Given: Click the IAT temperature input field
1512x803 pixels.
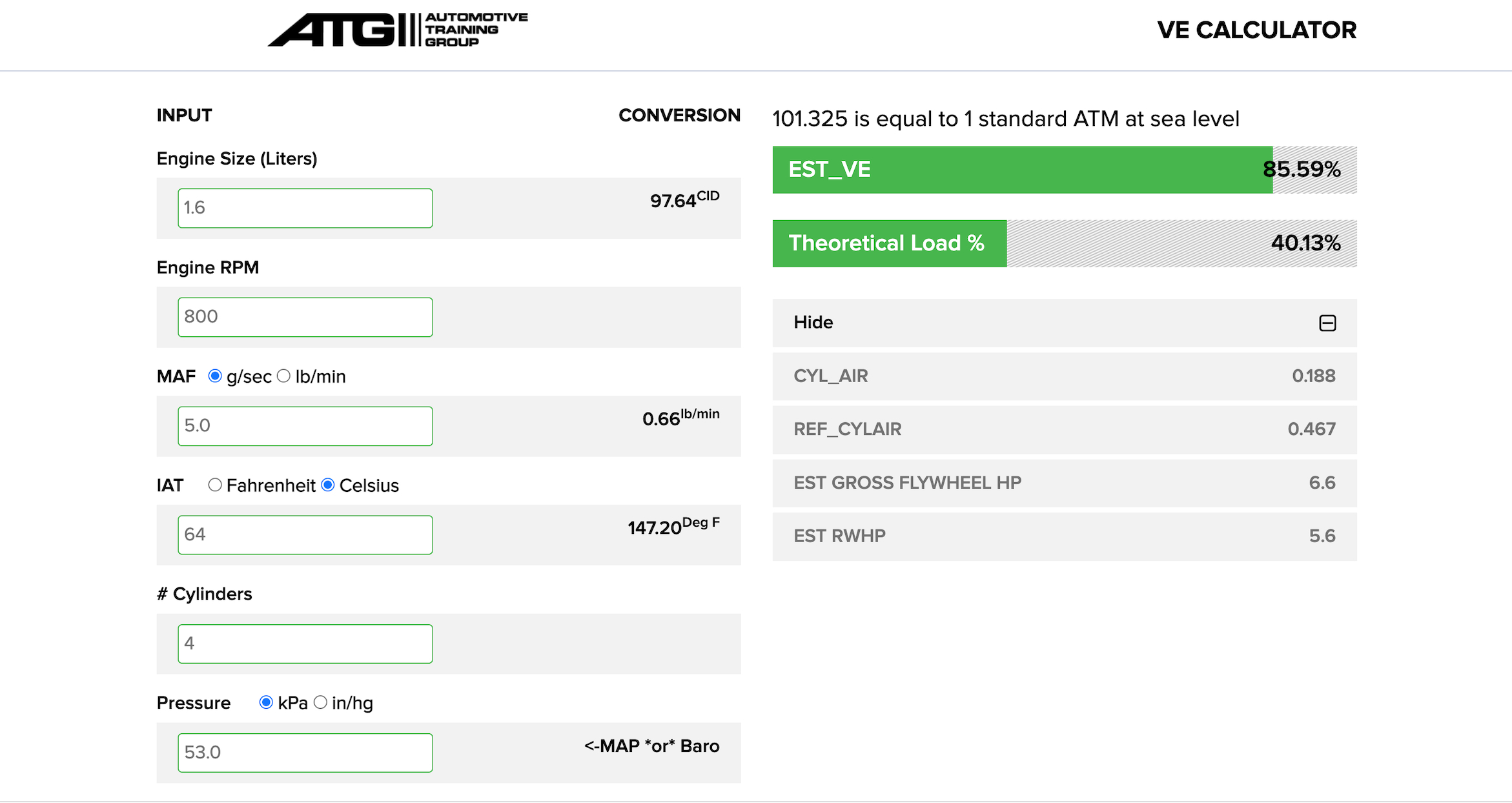Looking at the screenshot, I should (x=305, y=534).
